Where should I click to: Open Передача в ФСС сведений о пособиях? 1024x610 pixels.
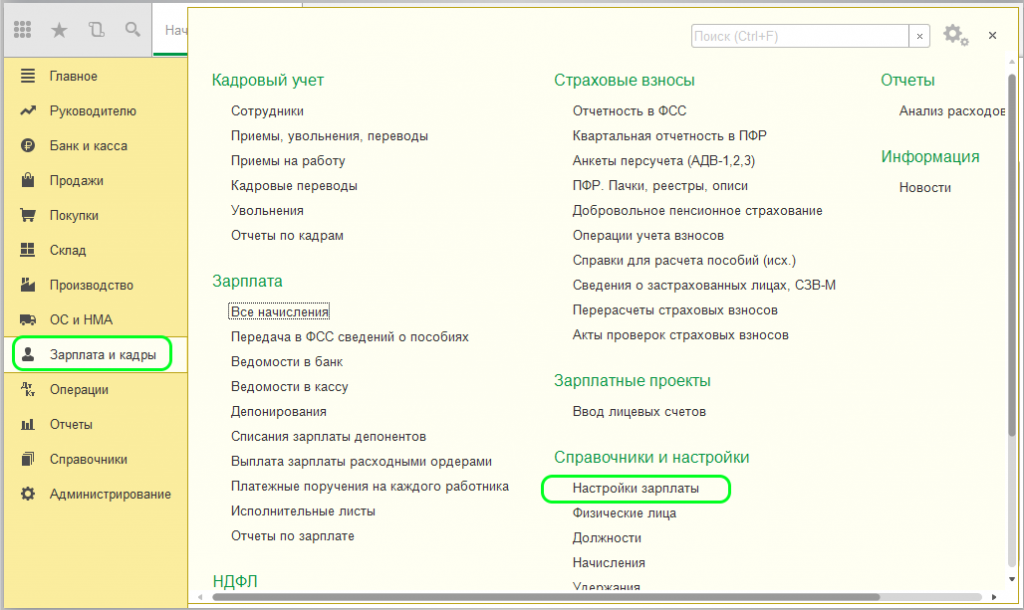pyautogui.click(x=349, y=336)
